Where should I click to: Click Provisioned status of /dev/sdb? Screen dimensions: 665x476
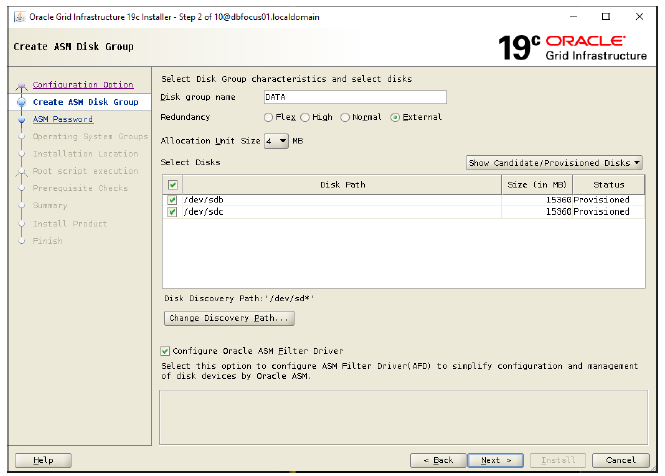click(601, 200)
